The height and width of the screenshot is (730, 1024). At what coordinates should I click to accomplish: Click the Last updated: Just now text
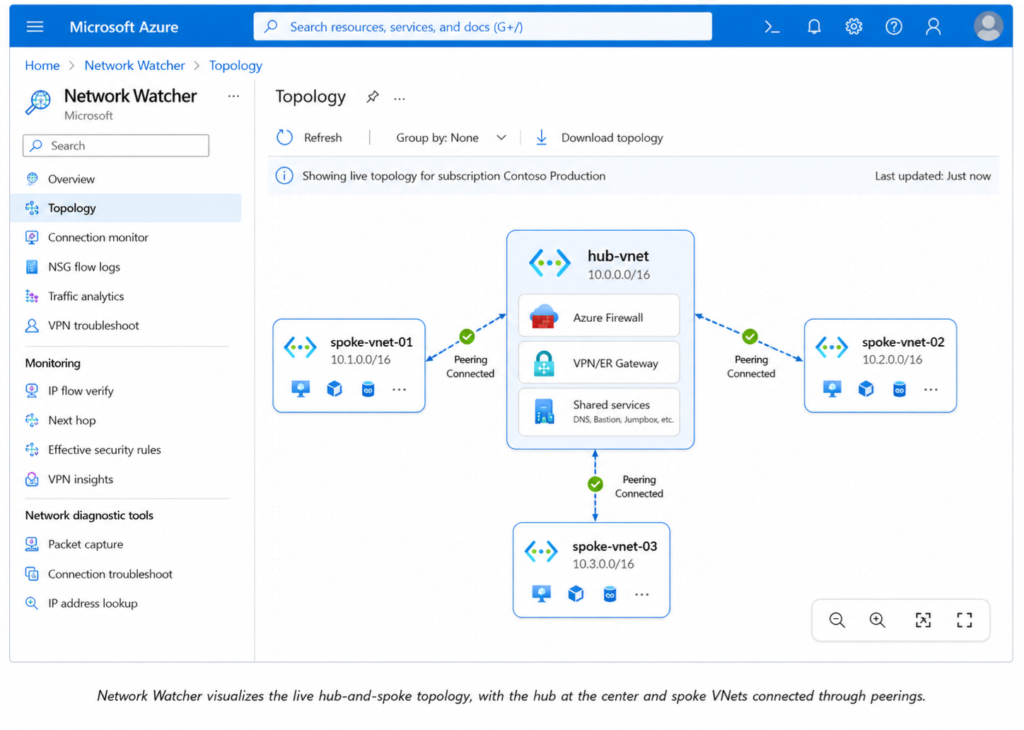click(933, 176)
